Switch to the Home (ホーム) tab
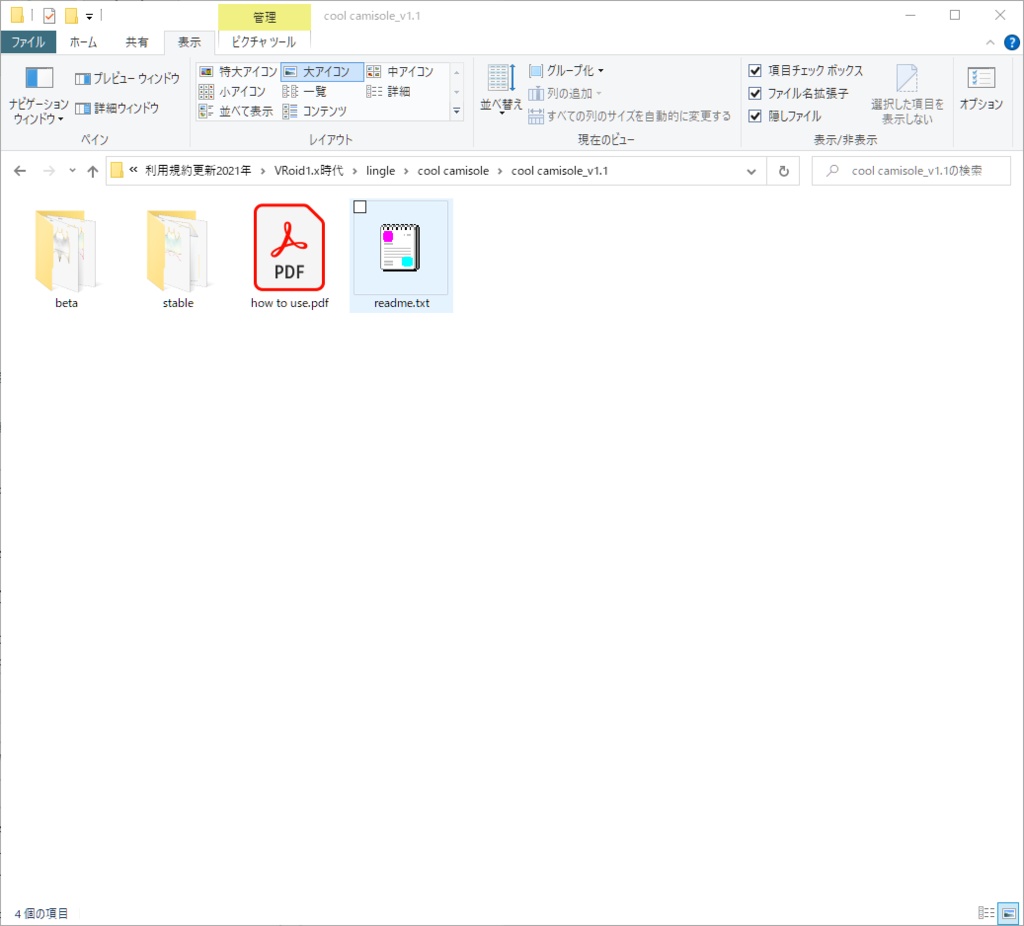The width and height of the screenshot is (1024, 926). pyautogui.click(x=84, y=42)
